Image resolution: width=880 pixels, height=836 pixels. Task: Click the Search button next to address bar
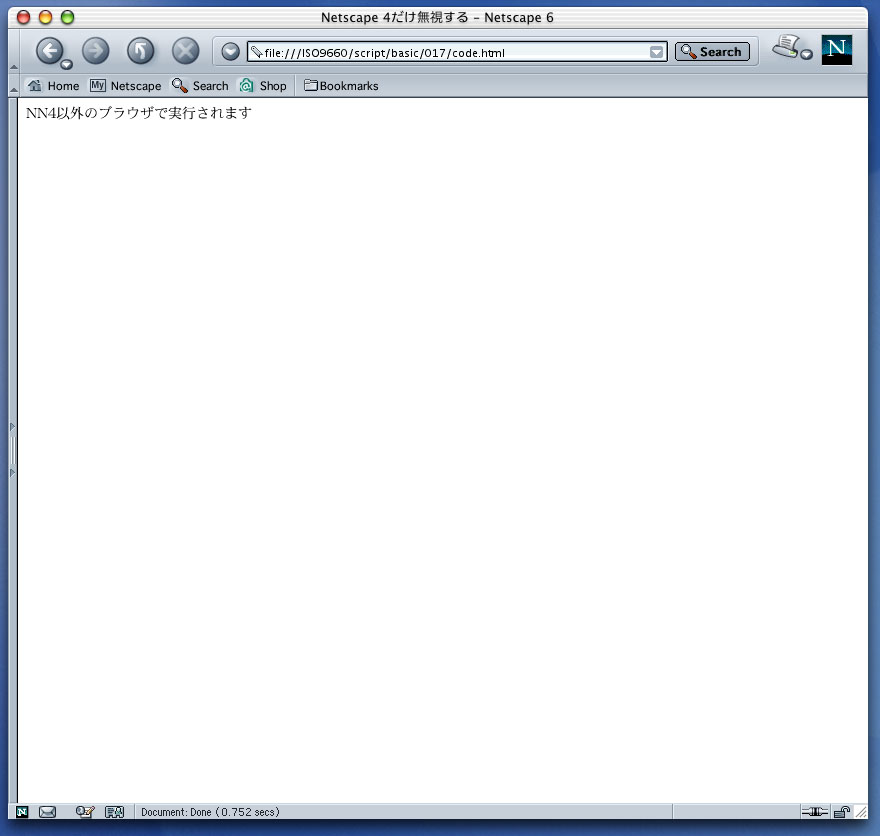[x=712, y=52]
